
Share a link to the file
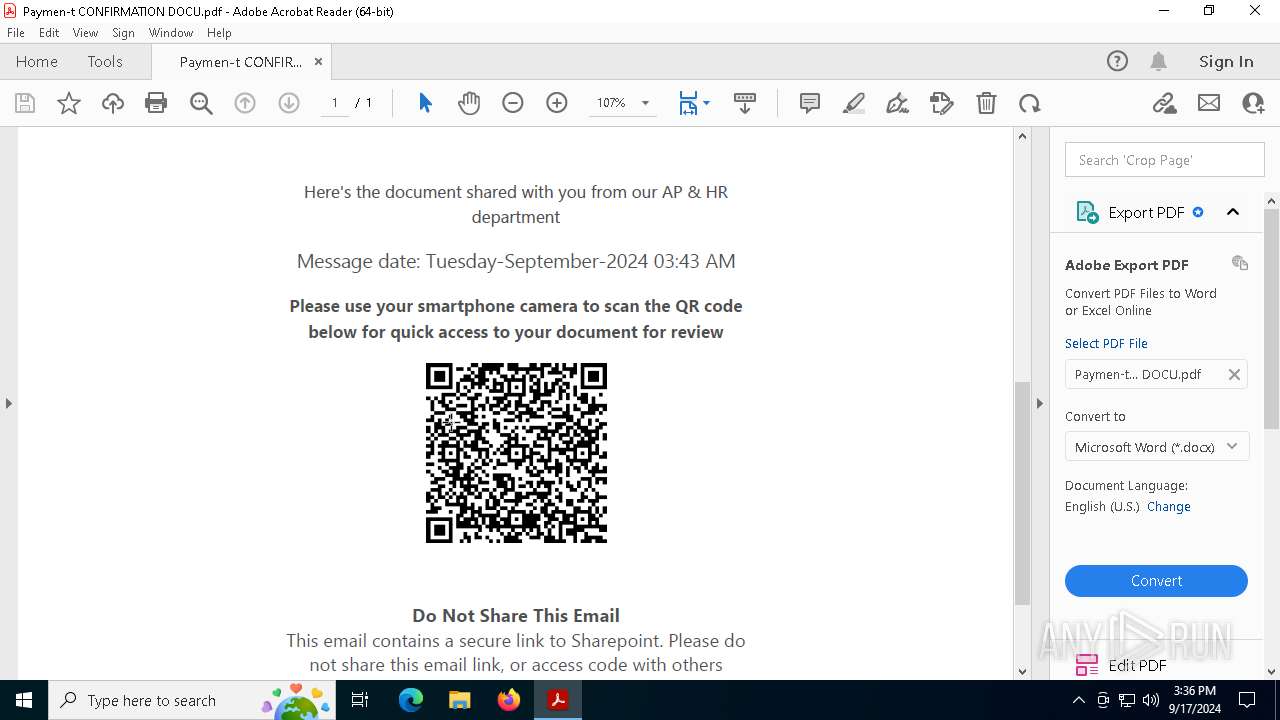coord(1165,103)
